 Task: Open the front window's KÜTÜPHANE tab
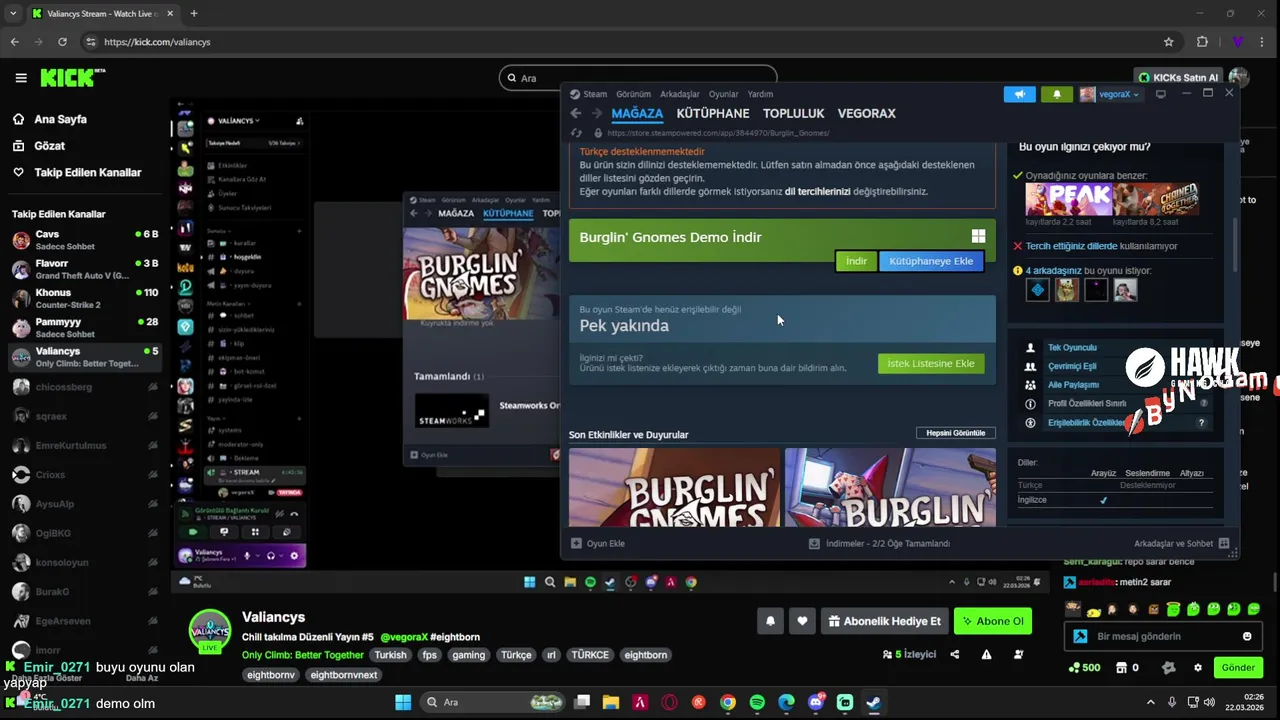[712, 114]
